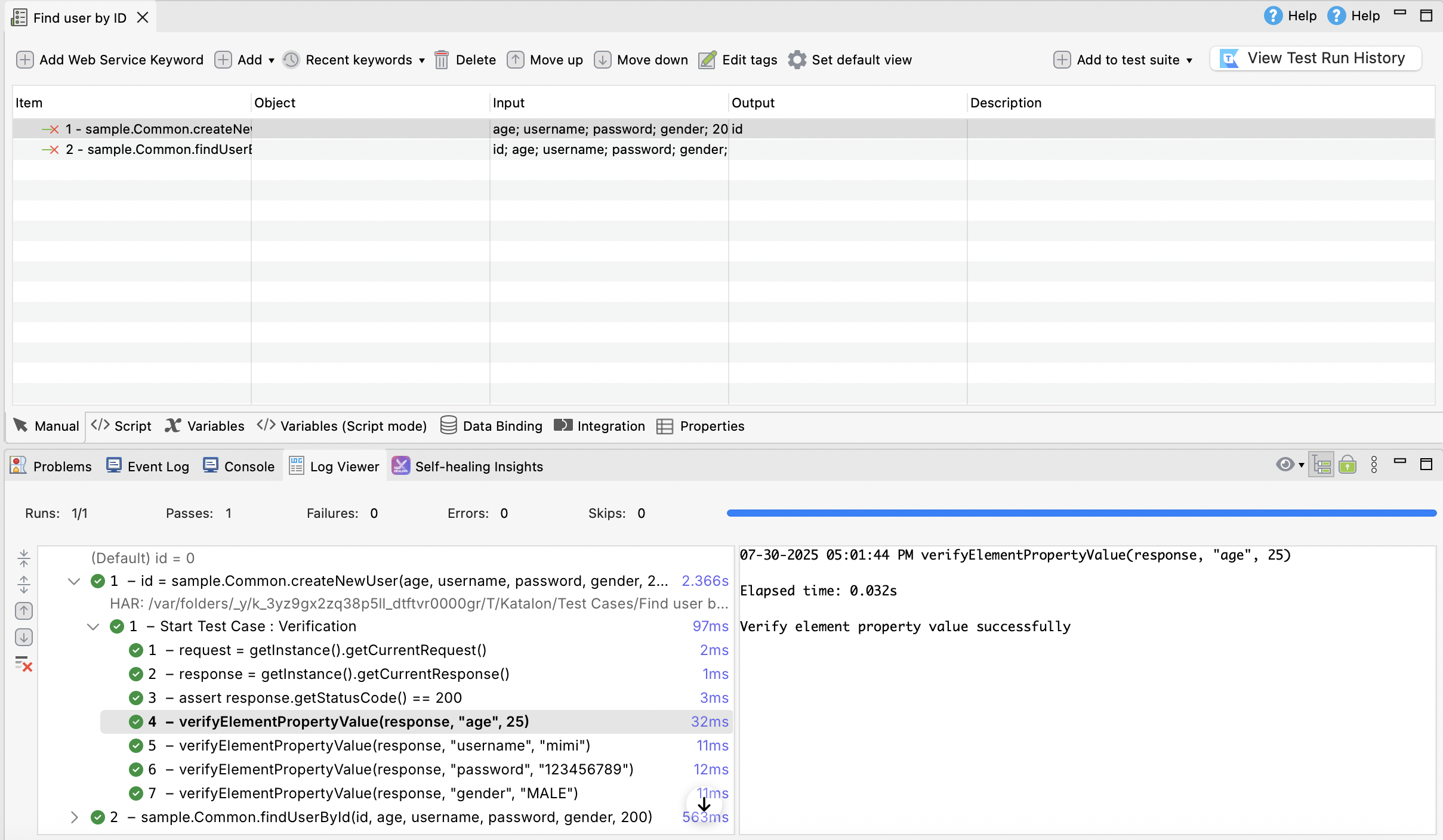Select verifyElementPropertyValue age step
Viewport: 1443px width, 840px height.
pos(416,722)
